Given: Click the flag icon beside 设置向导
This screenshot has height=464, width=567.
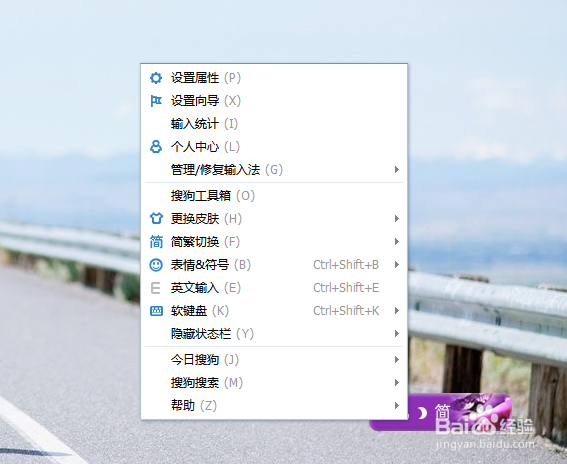Looking at the screenshot, I should 156,101.
